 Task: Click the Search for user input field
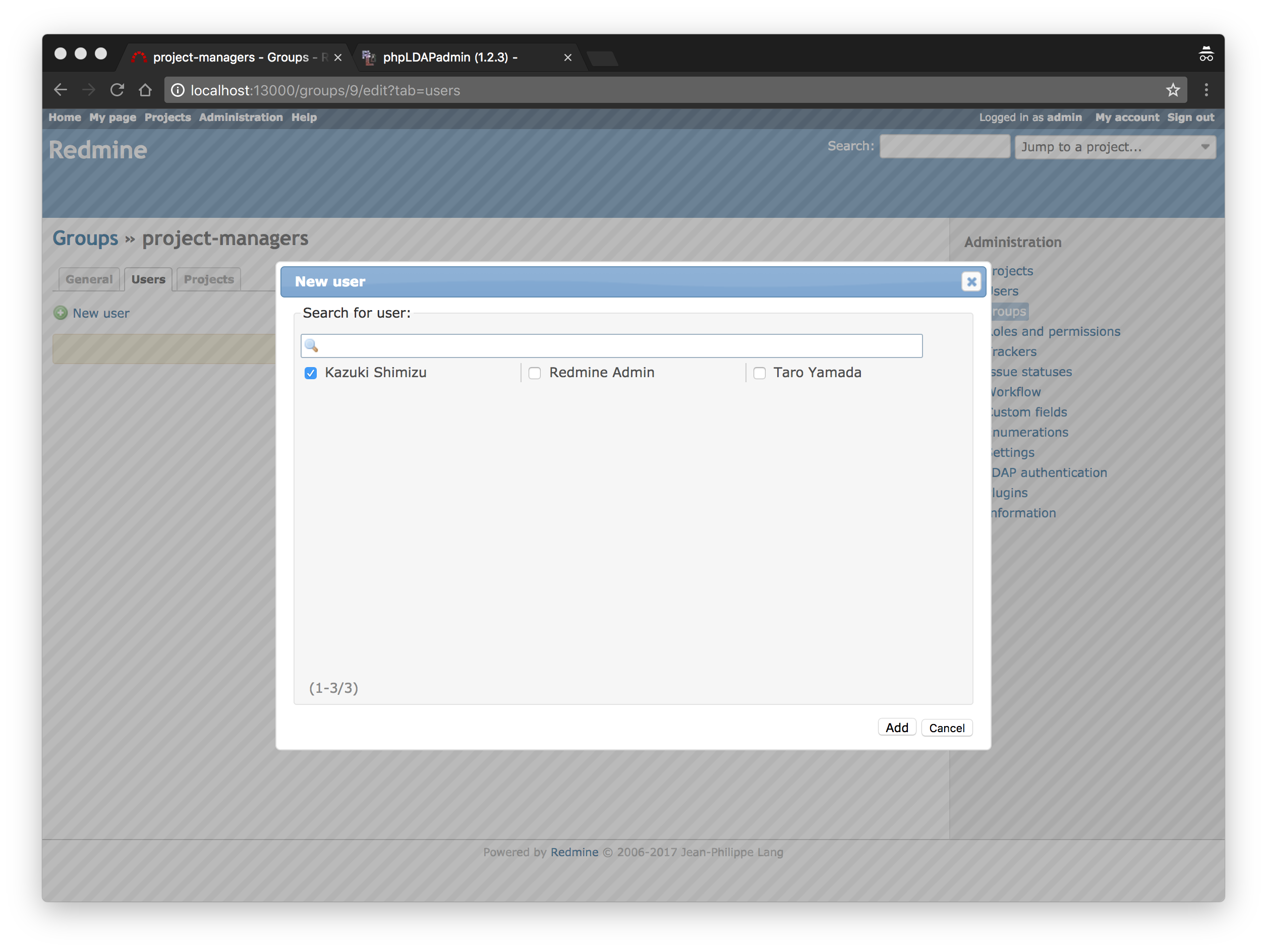(618, 346)
